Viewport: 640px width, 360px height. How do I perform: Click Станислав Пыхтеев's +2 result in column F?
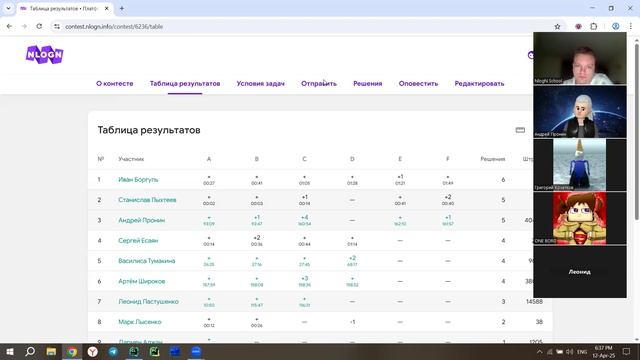448,200
